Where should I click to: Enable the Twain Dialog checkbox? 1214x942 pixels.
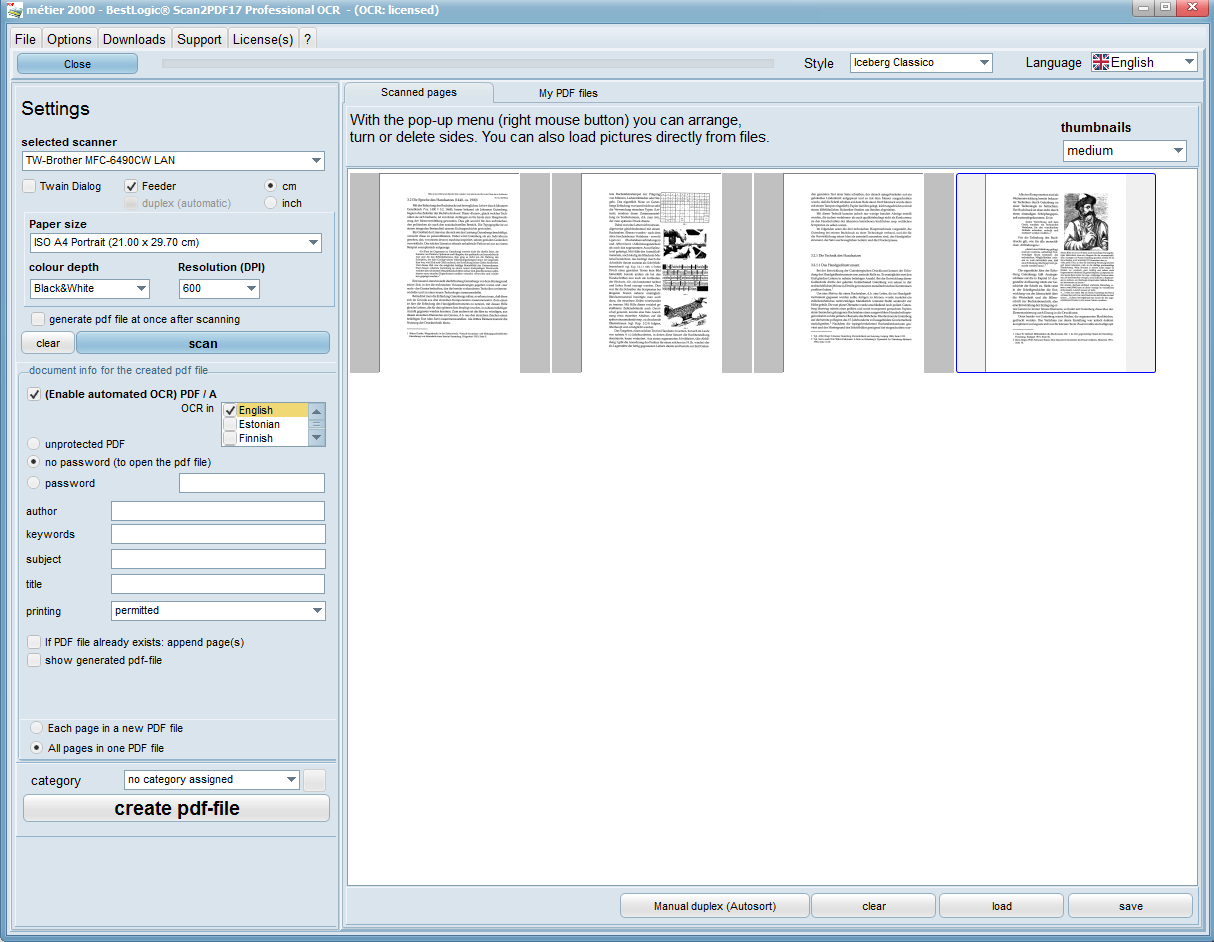30,186
